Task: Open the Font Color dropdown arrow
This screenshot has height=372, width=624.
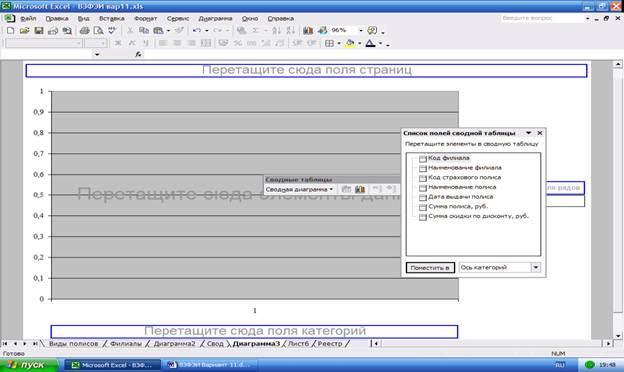Action: [380, 43]
